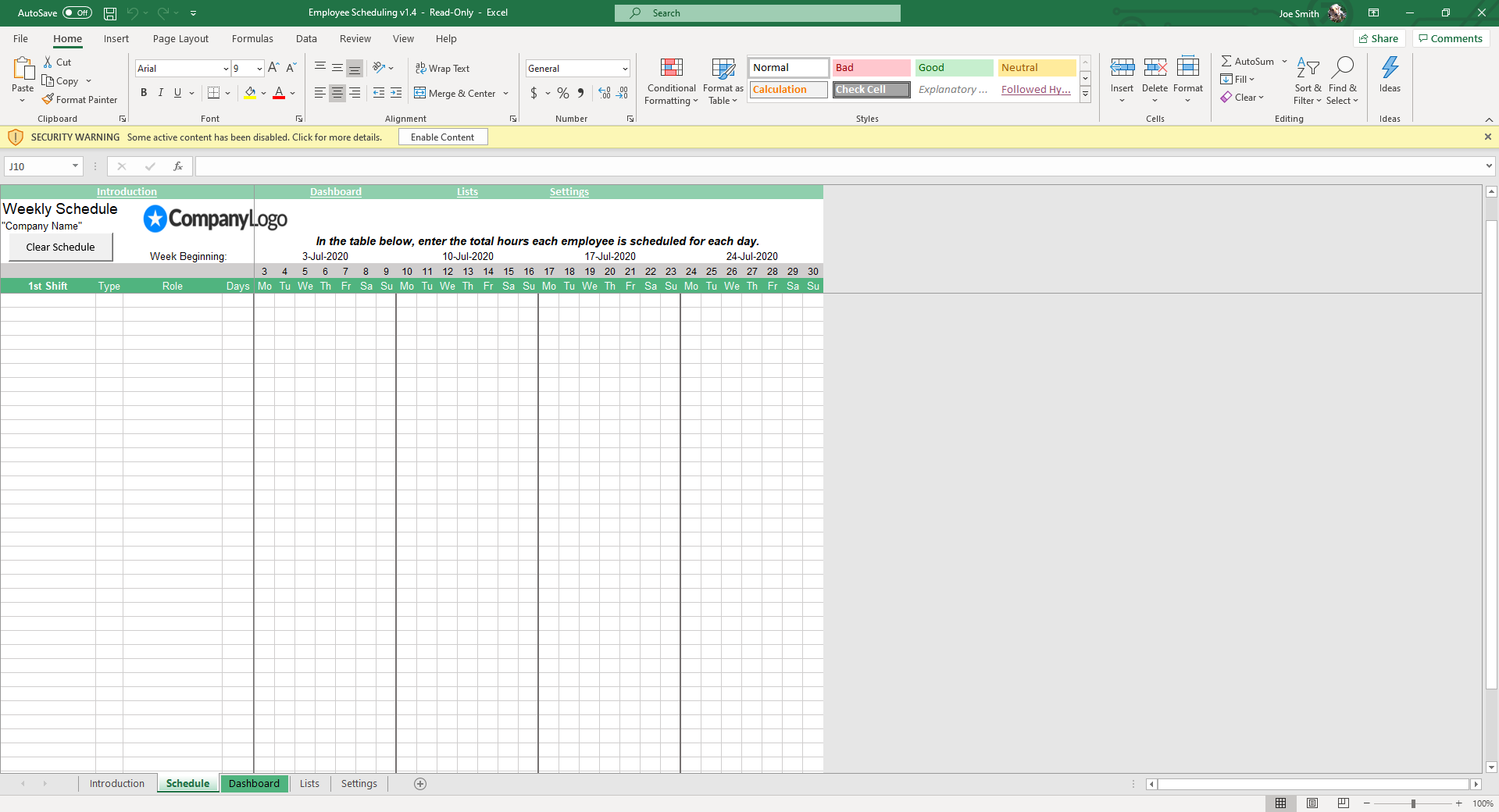Click the Ideas lightning icon
The image size is (1499, 812).
(1390, 68)
